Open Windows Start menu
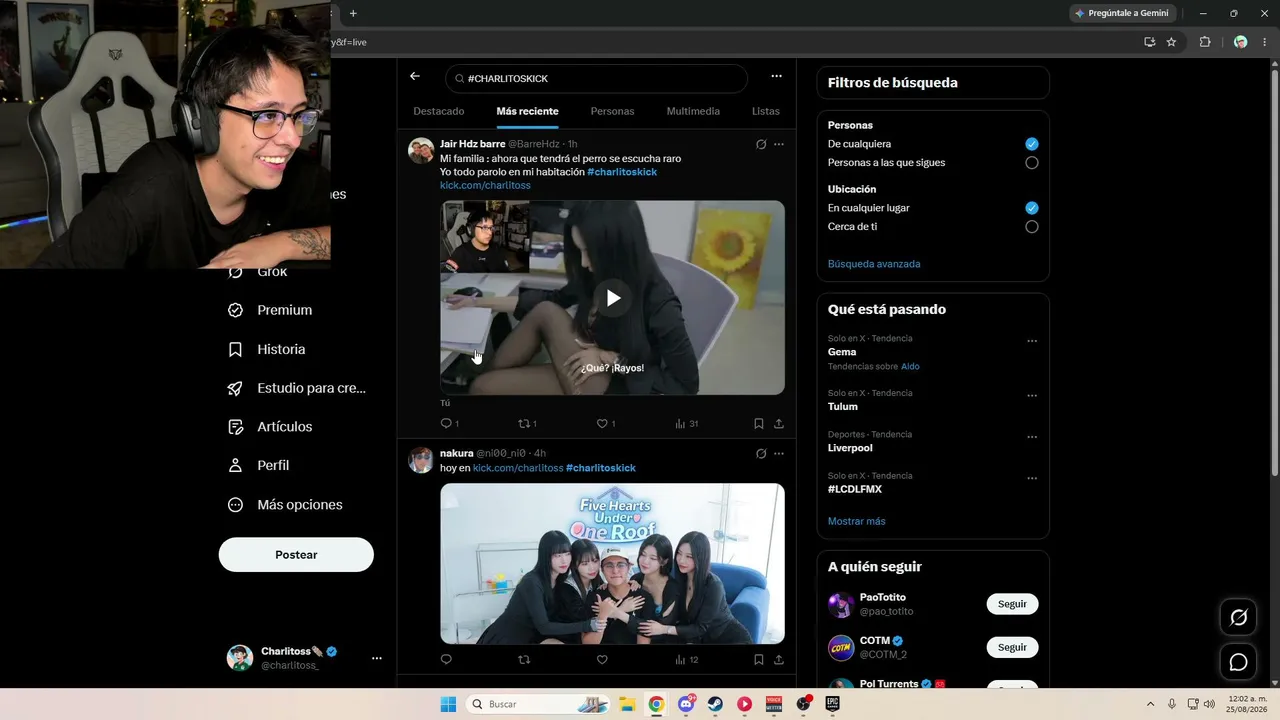This screenshot has width=1280, height=720. [x=448, y=704]
